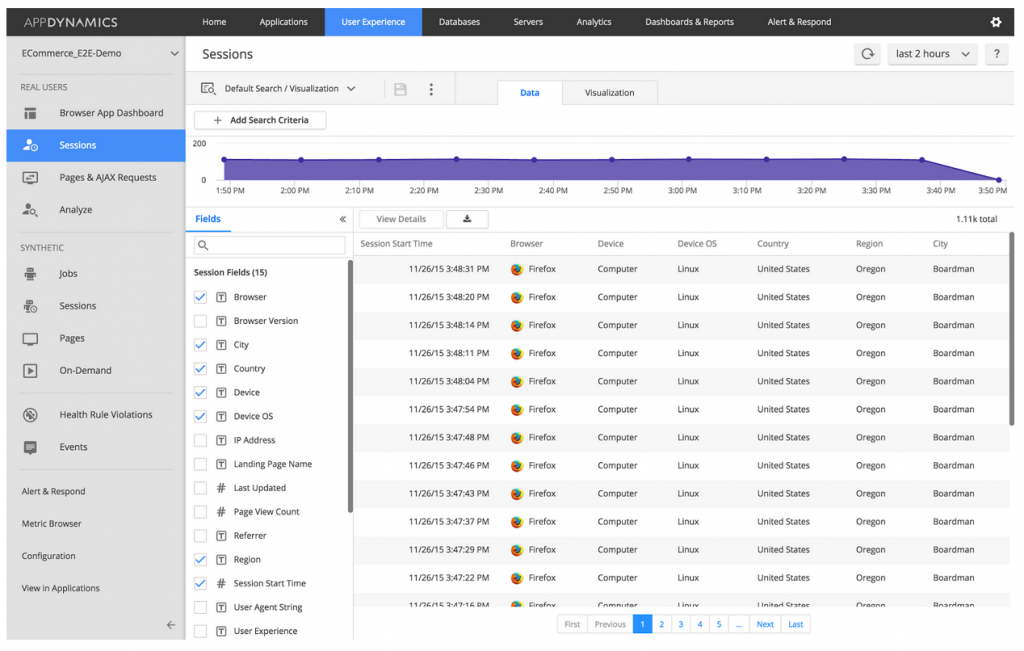Check the IP Address field checkbox

[x=200, y=440]
